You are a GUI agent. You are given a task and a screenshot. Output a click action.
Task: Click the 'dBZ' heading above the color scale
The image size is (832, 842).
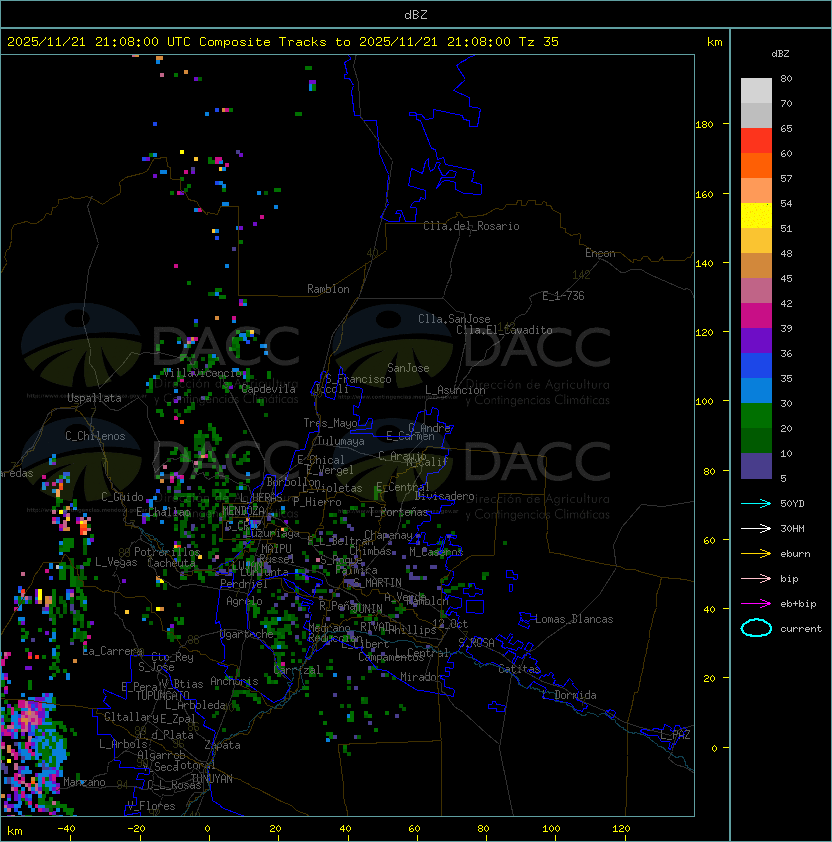780,54
